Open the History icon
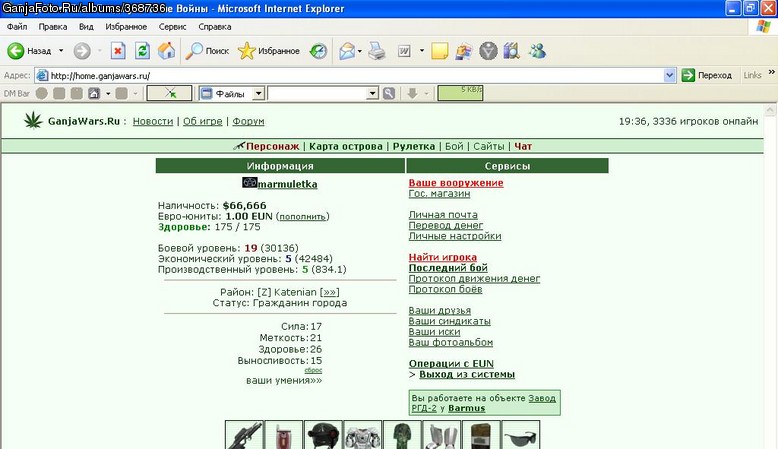 pyautogui.click(x=318, y=51)
